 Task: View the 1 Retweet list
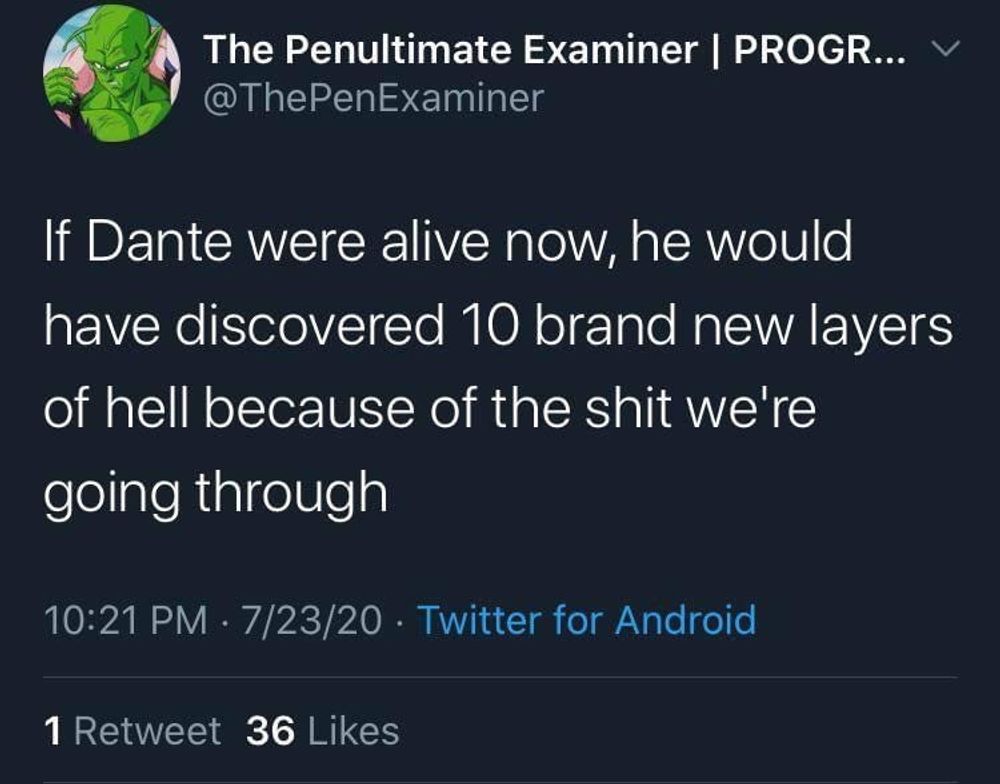coord(133,731)
